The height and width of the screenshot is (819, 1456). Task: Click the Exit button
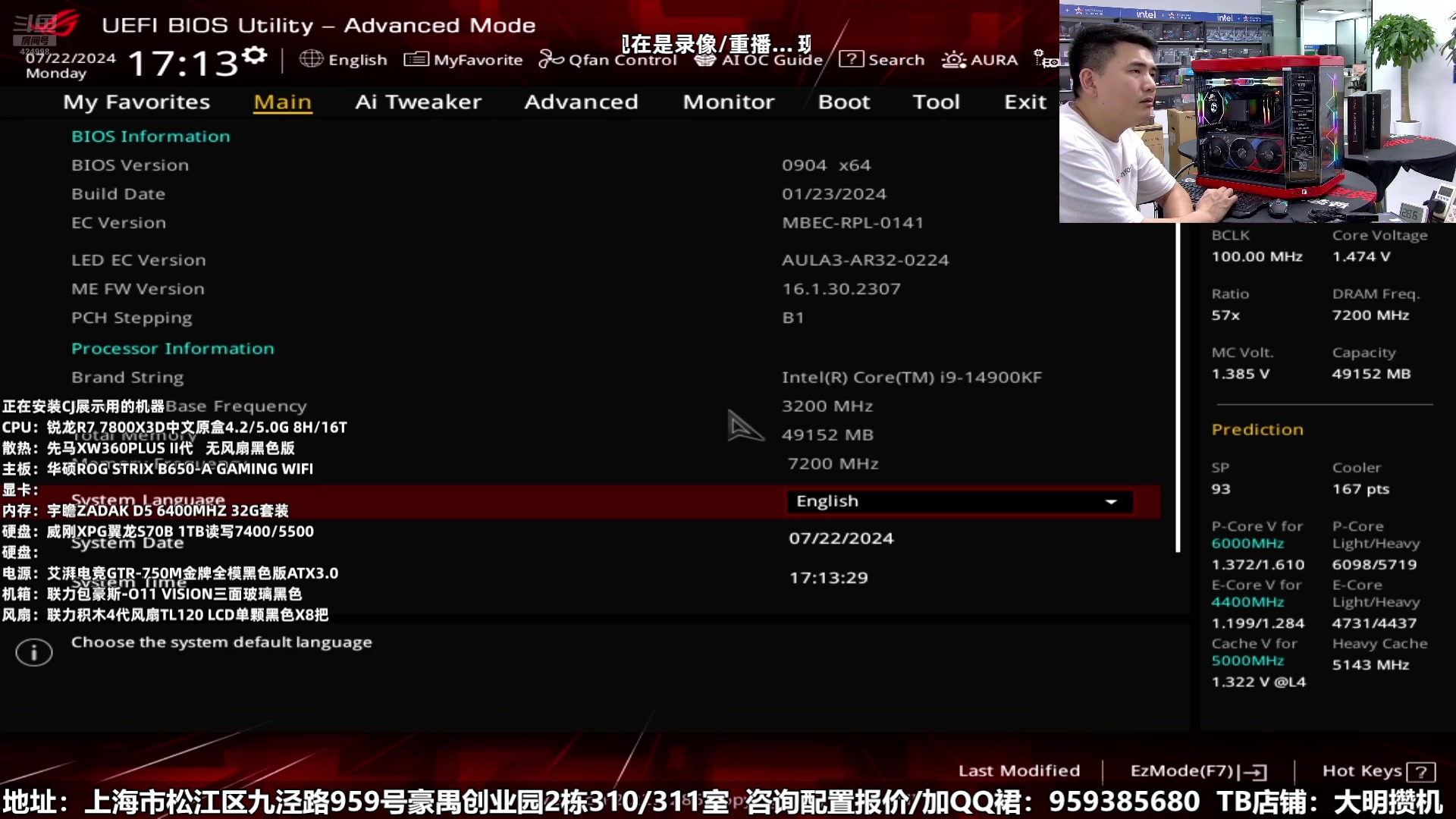click(x=1025, y=101)
